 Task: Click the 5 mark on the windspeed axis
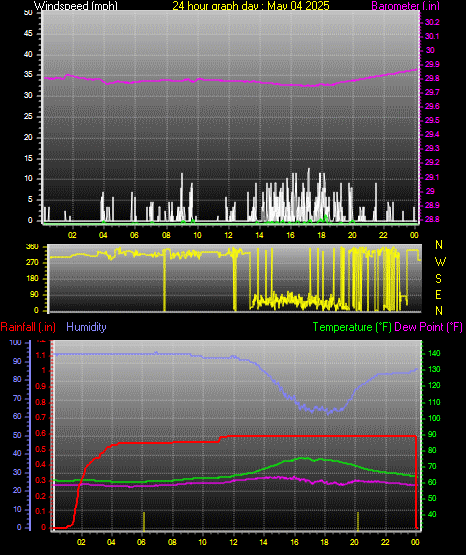[30, 199]
